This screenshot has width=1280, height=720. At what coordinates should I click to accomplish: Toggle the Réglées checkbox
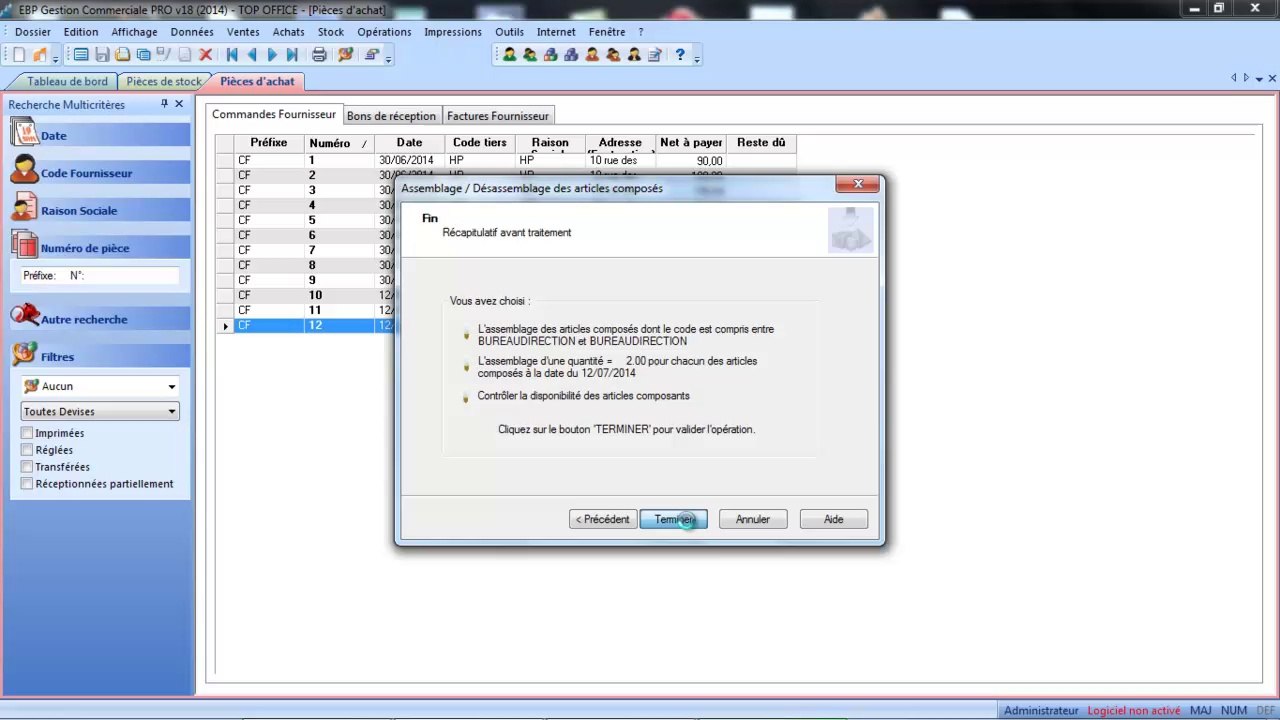point(27,450)
